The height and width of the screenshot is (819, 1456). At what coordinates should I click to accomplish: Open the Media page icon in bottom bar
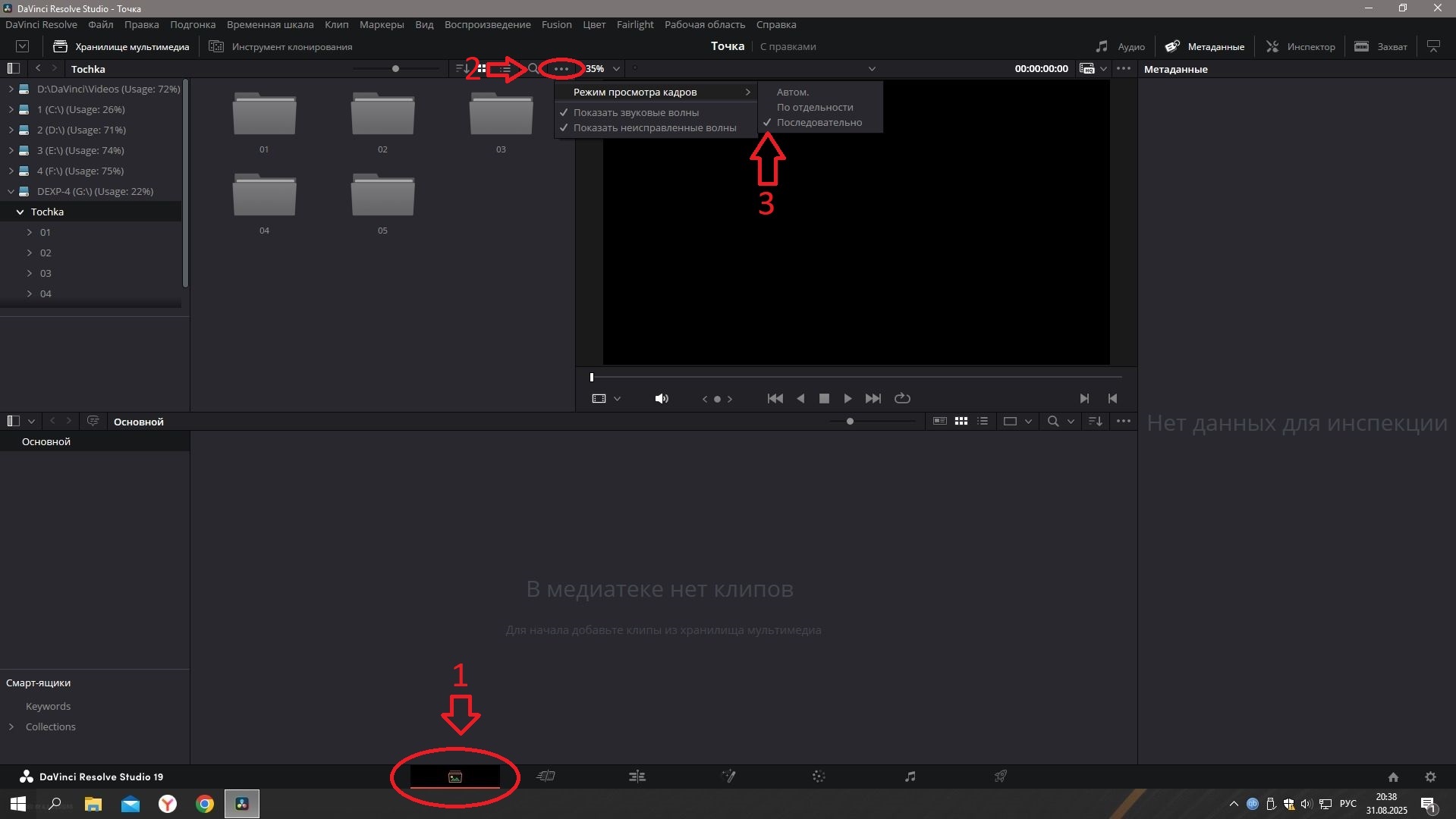point(454,777)
